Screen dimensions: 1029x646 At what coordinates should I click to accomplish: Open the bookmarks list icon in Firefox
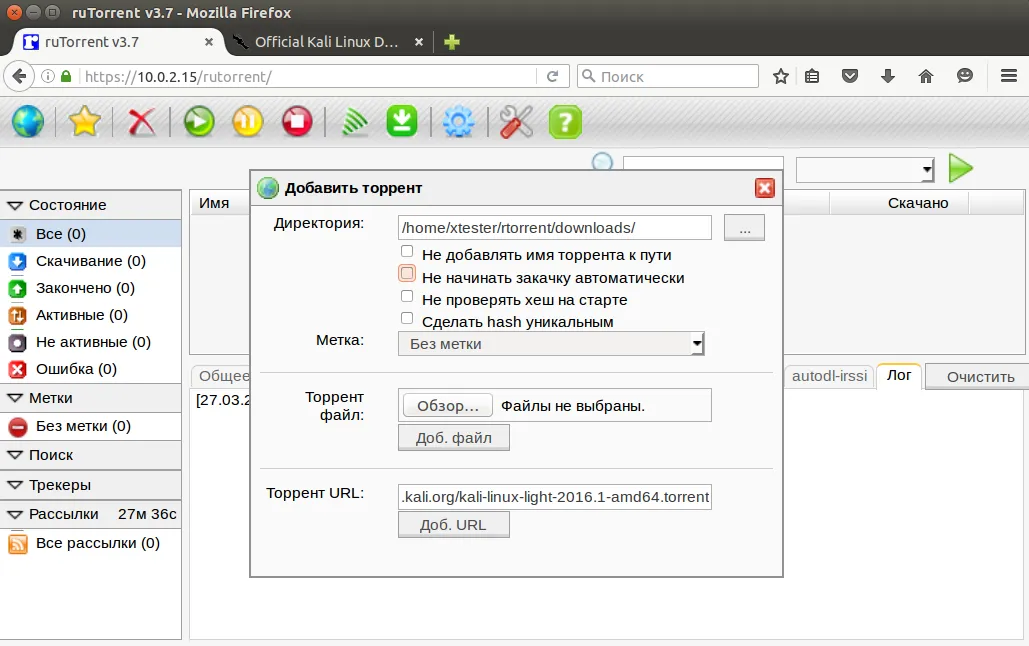pos(812,77)
